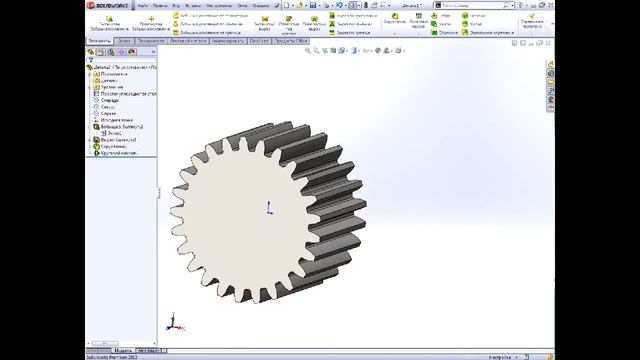Viewport: 640px width, 360px height.
Task: Select the Справа plane in tree
Action: click(x=108, y=113)
